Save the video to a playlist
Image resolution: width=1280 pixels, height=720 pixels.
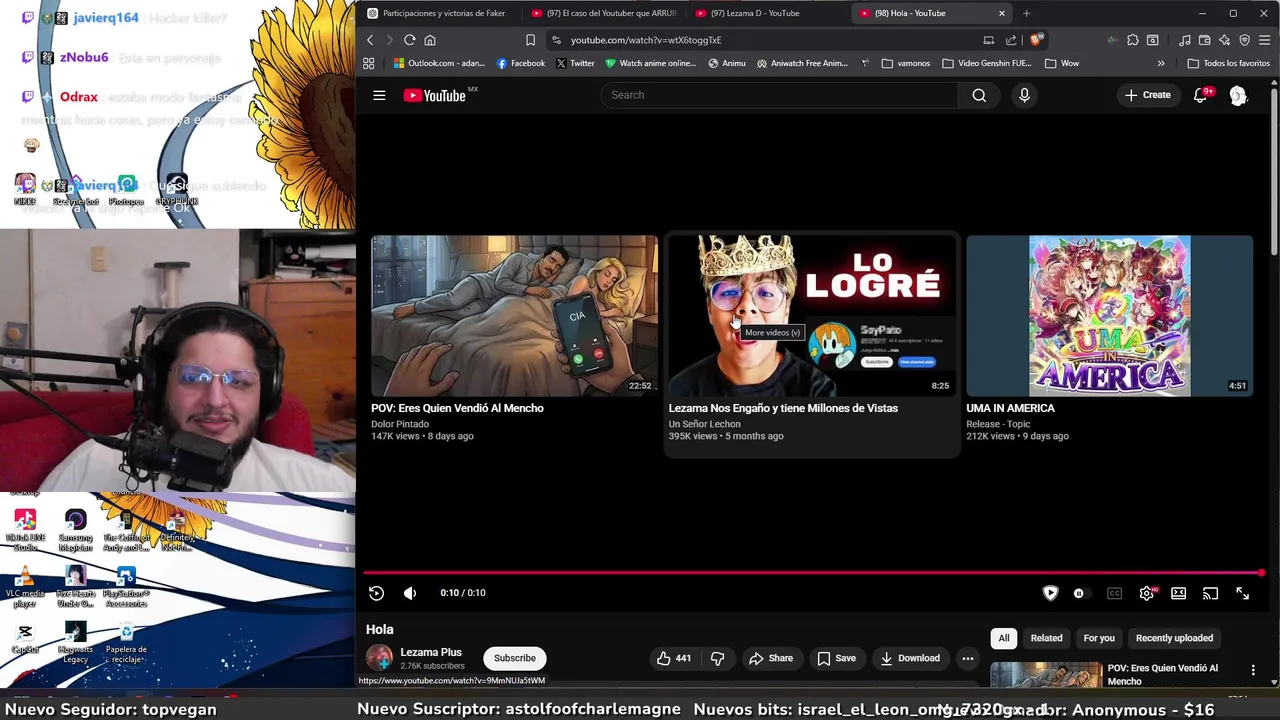click(836, 658)
